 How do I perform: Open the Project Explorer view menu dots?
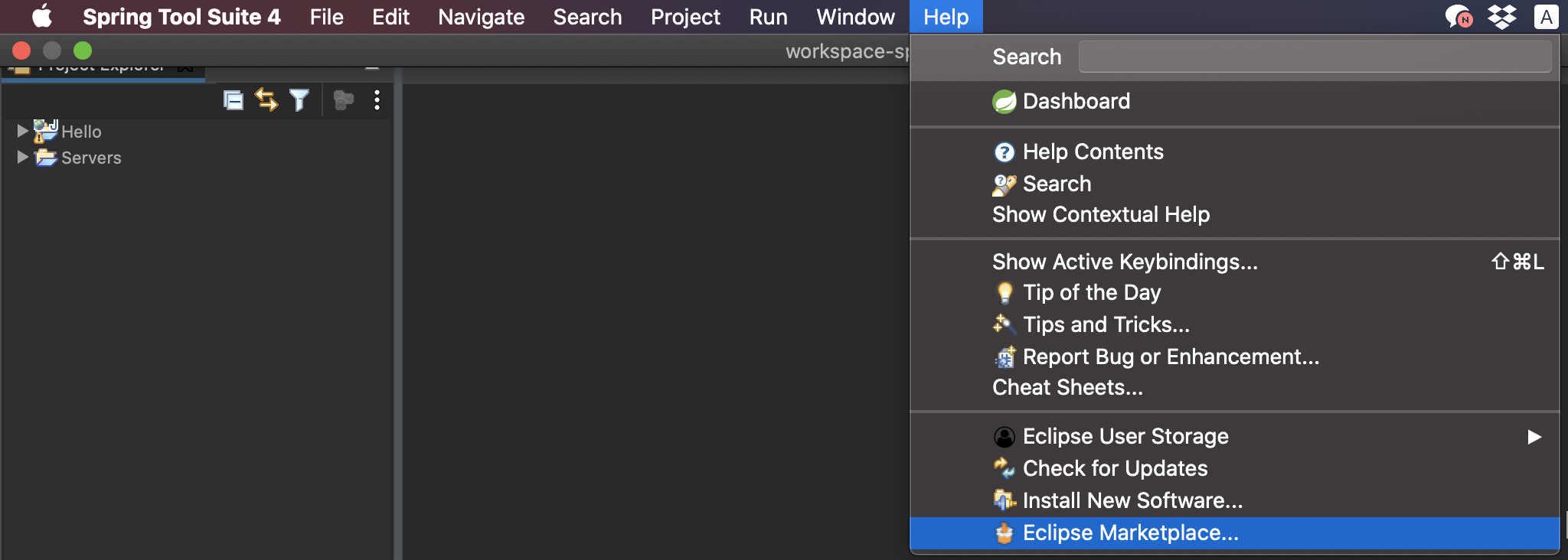pyautogui.click(x=377, y=100)
